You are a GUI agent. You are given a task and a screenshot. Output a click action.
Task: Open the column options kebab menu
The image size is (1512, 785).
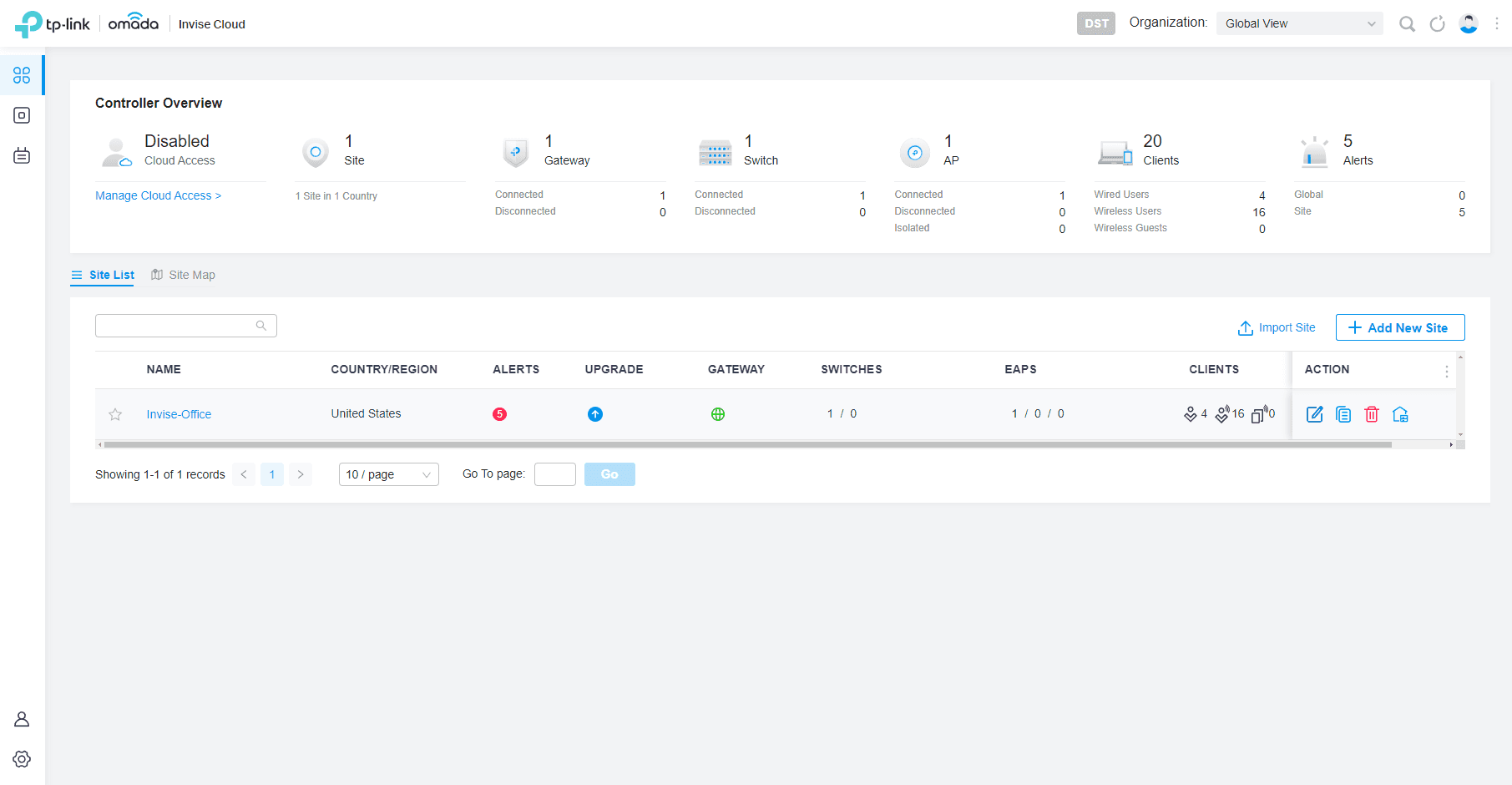1446,372
